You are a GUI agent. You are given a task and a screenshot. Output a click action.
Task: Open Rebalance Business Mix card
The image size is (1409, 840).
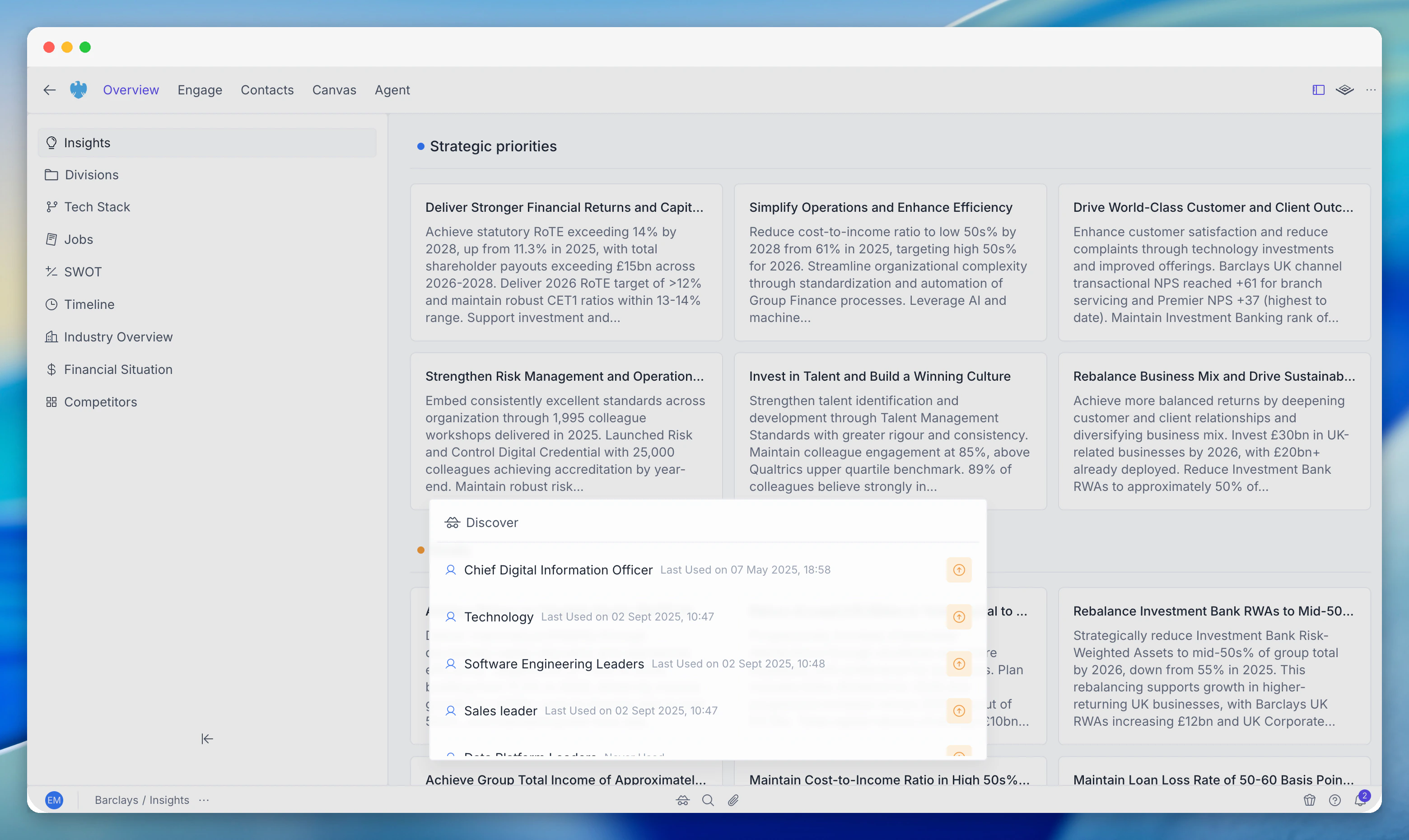[1214, 431]
